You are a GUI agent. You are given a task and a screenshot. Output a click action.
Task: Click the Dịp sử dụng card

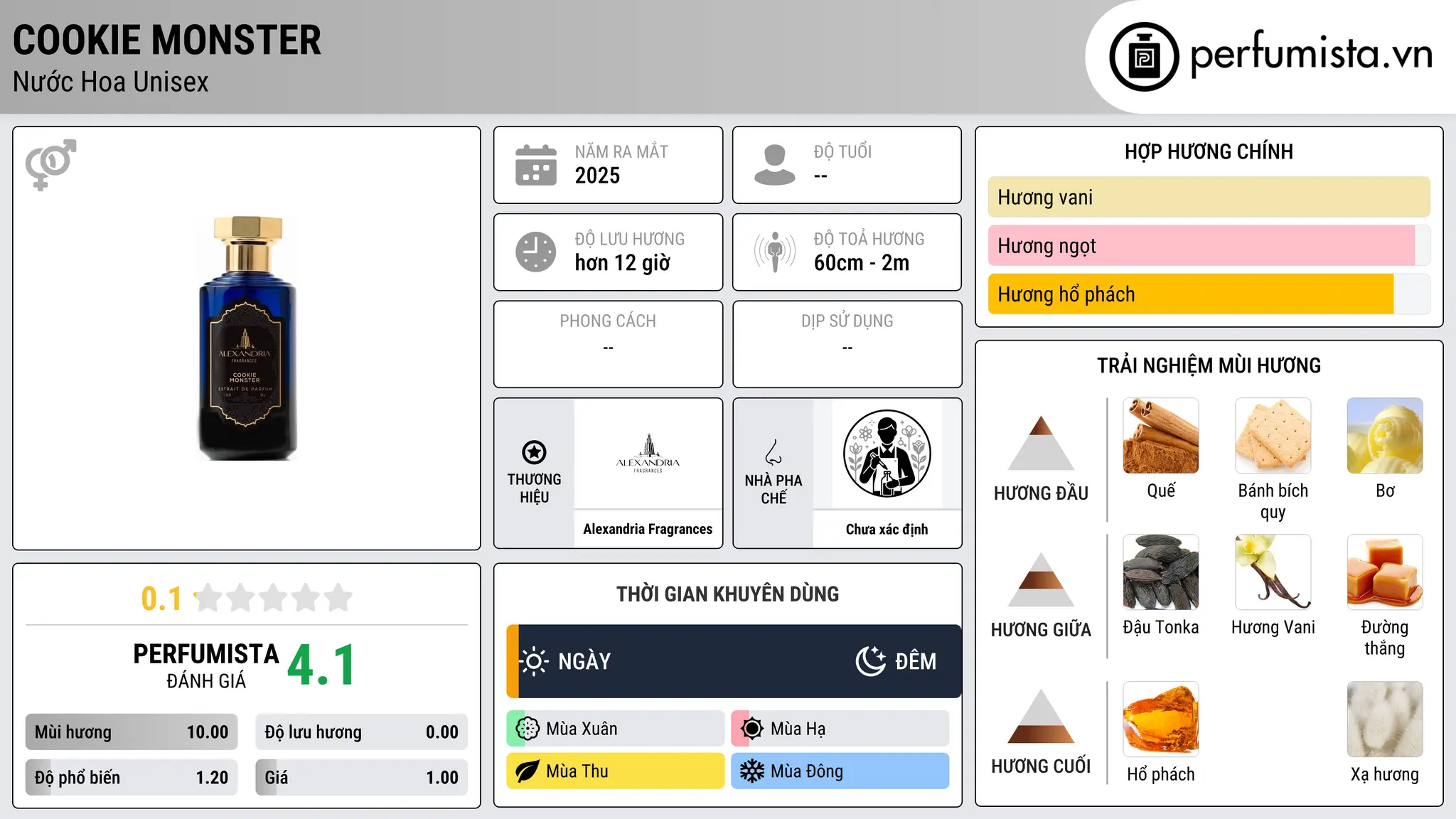click(847, 344)
